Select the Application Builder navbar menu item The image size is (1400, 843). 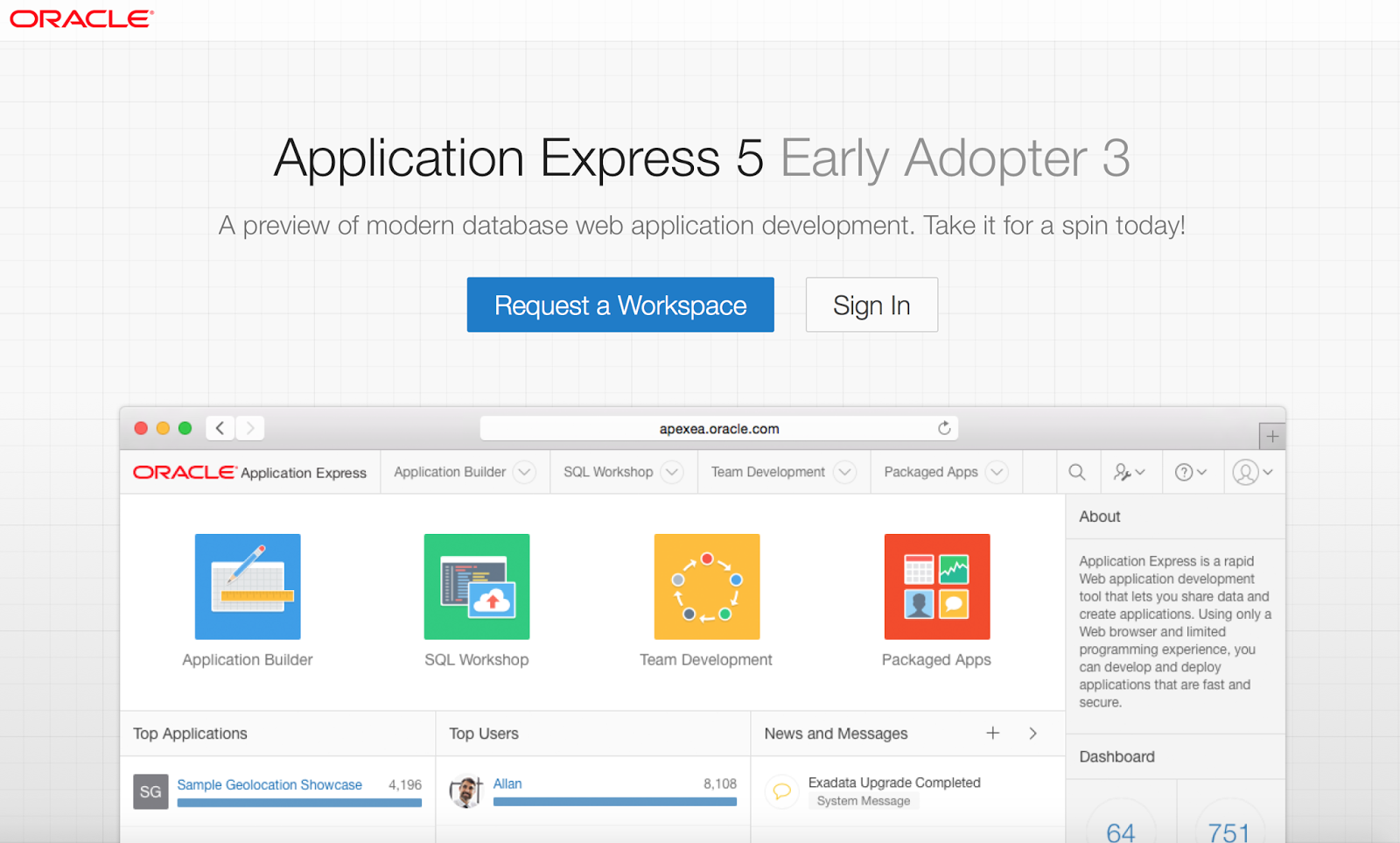[450, 472]
